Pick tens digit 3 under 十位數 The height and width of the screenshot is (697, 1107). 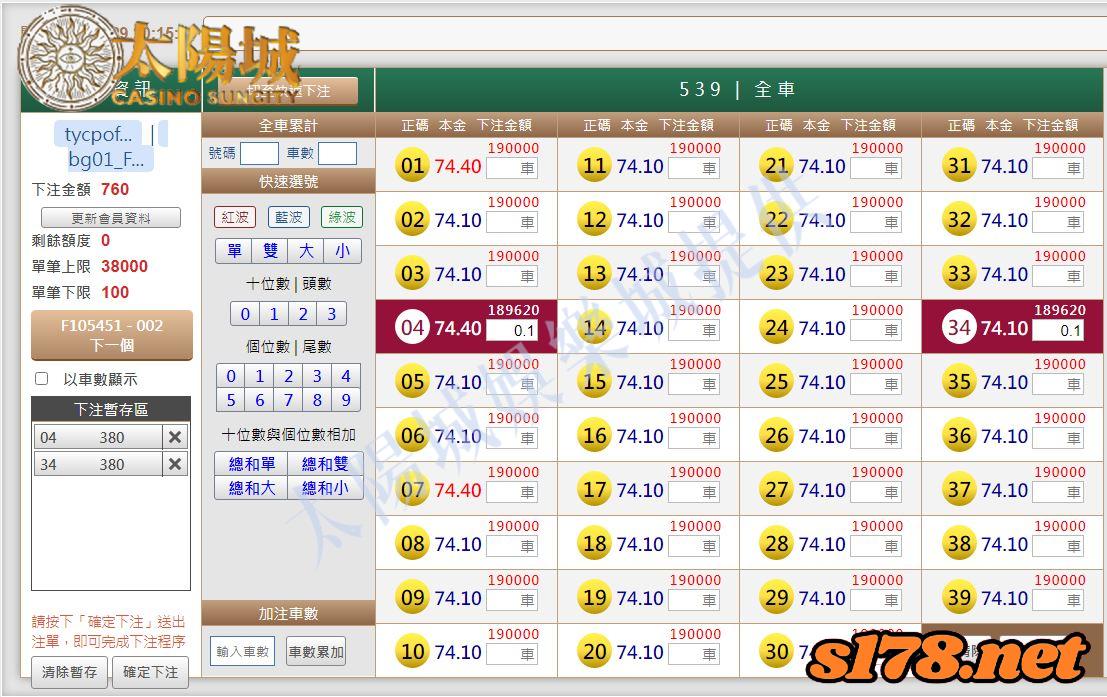(331, 314)
